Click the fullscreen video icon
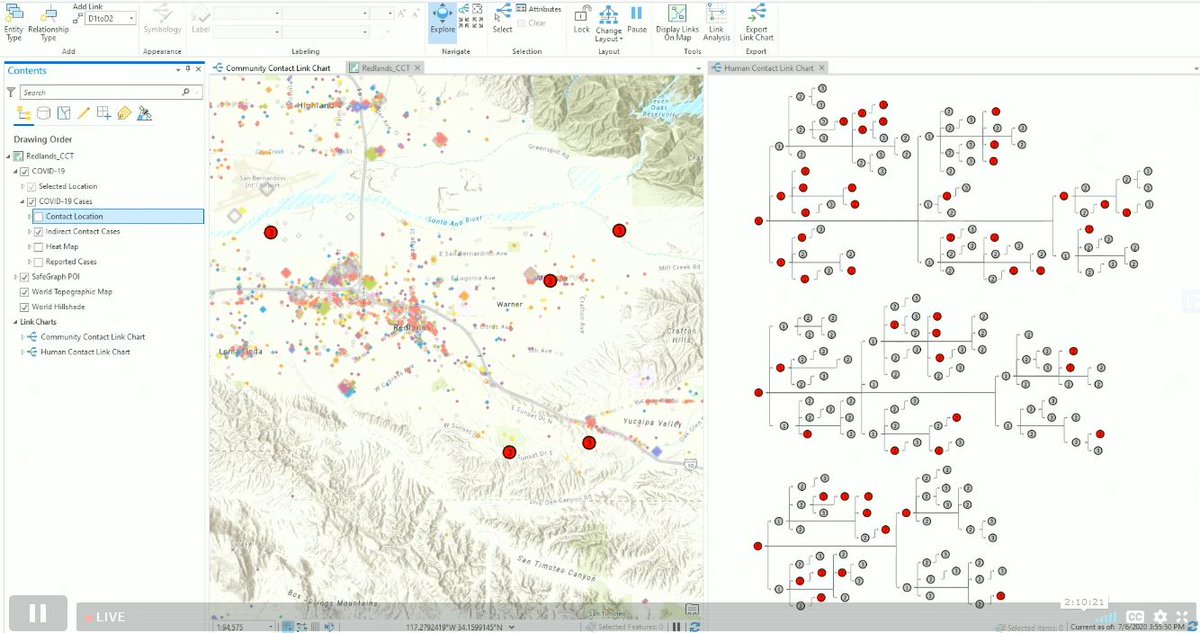The image size is (1200, 633). pos(1184,616)
